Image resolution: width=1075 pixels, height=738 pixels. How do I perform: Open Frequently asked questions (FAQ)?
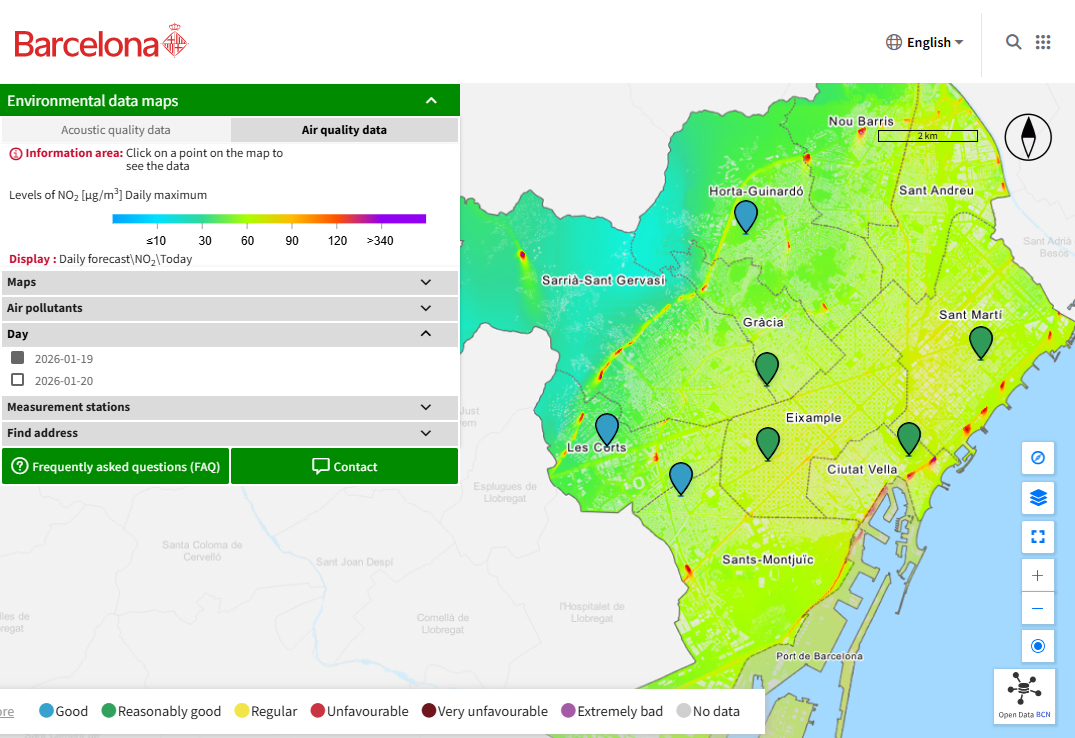(116, 466)
